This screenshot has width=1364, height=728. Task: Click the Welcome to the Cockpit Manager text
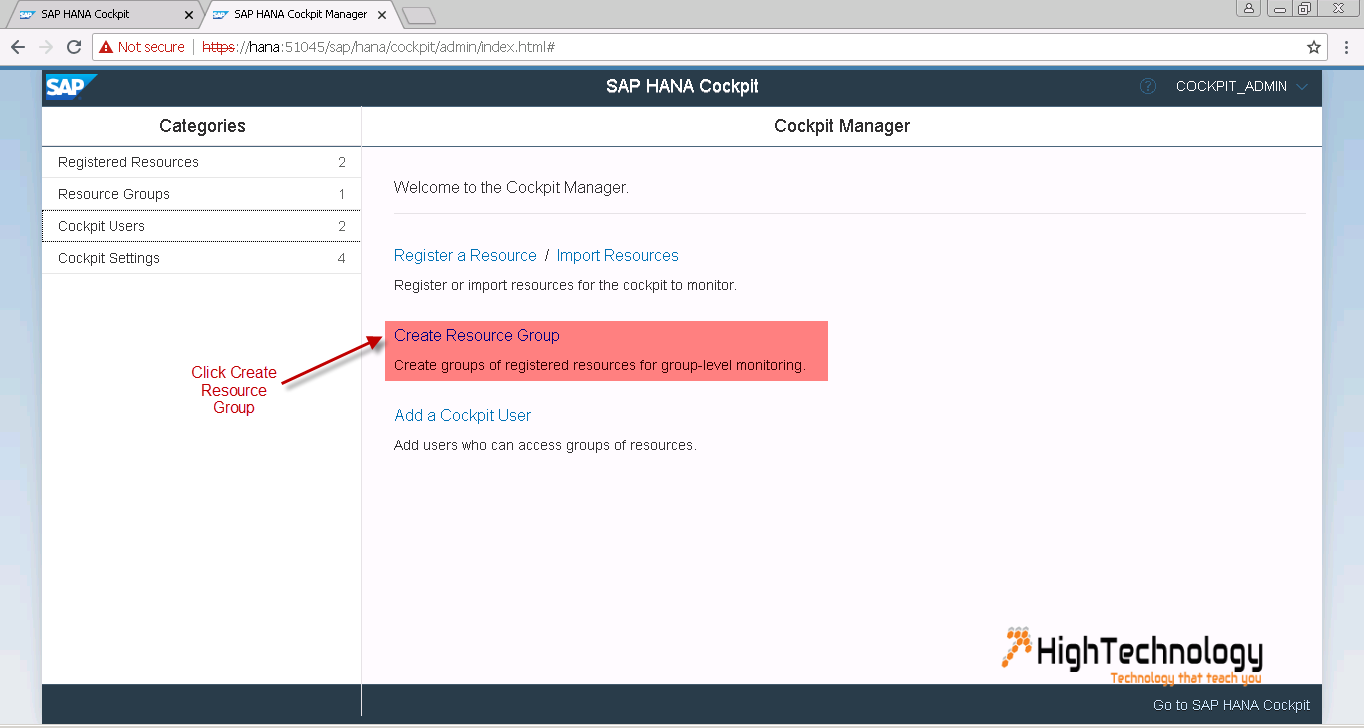coord(511,187)
